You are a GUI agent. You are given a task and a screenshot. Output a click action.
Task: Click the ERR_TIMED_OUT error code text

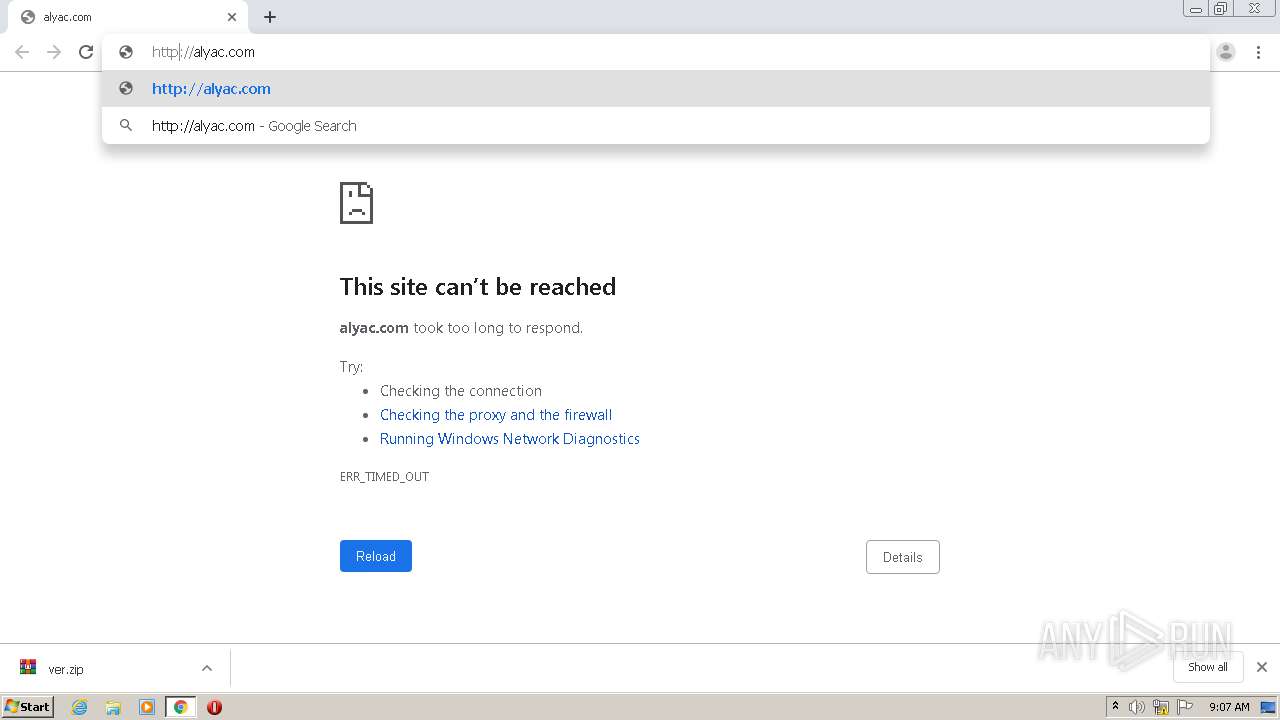pyautogui.click(x=384, y=477)
